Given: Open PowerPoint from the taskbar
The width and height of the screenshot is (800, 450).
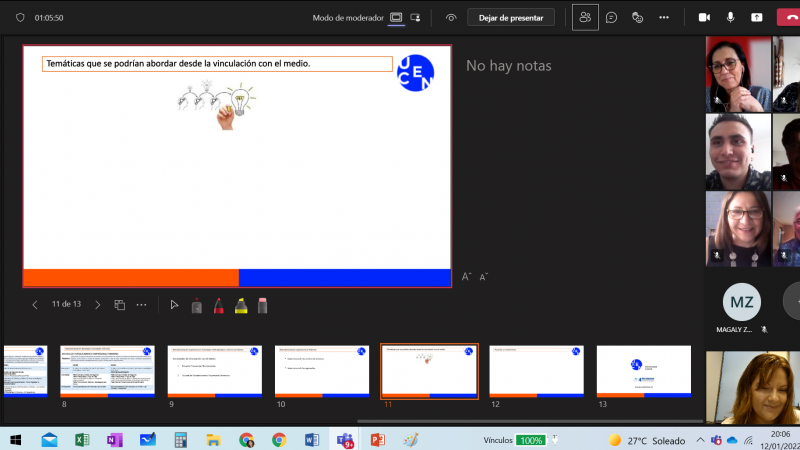Looking at the screenshot, I should point(377,440).
